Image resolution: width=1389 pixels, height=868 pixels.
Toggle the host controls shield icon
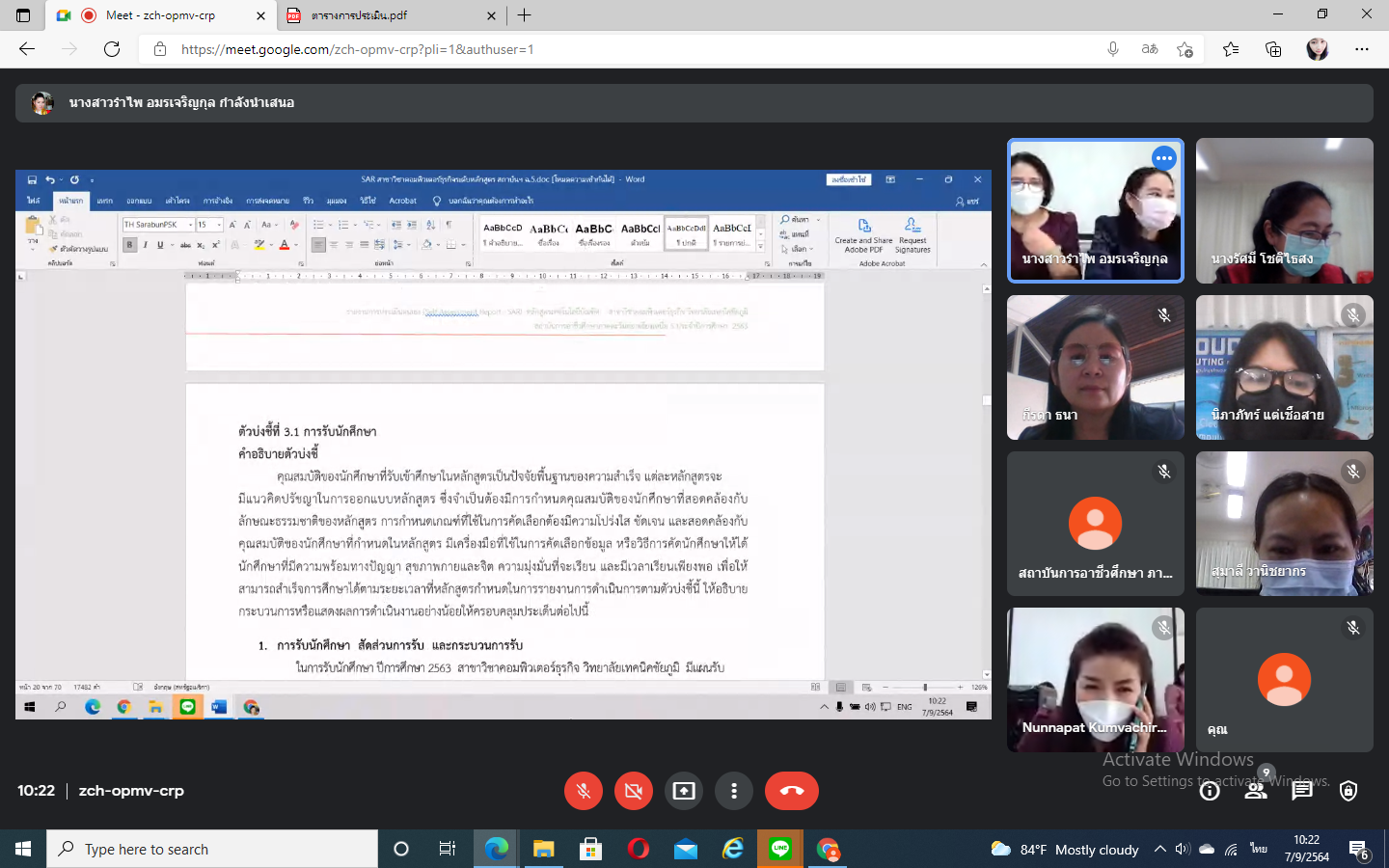pyautogui.click(x=1348, y=791)
